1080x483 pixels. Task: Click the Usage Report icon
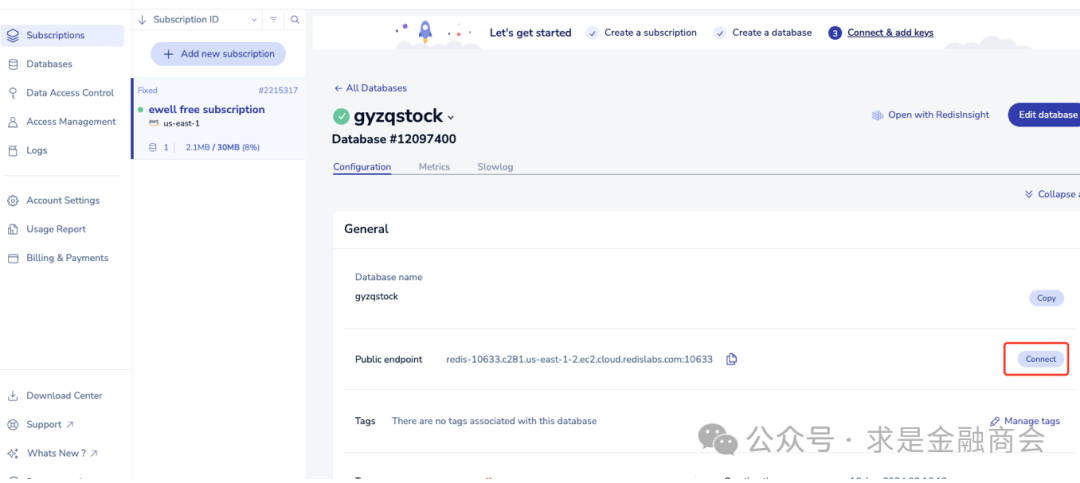(x=12, y=229)
